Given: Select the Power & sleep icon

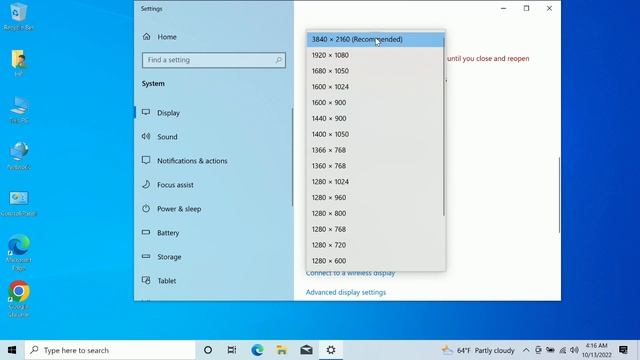Looking at the screenshot, I should point(146,209).
